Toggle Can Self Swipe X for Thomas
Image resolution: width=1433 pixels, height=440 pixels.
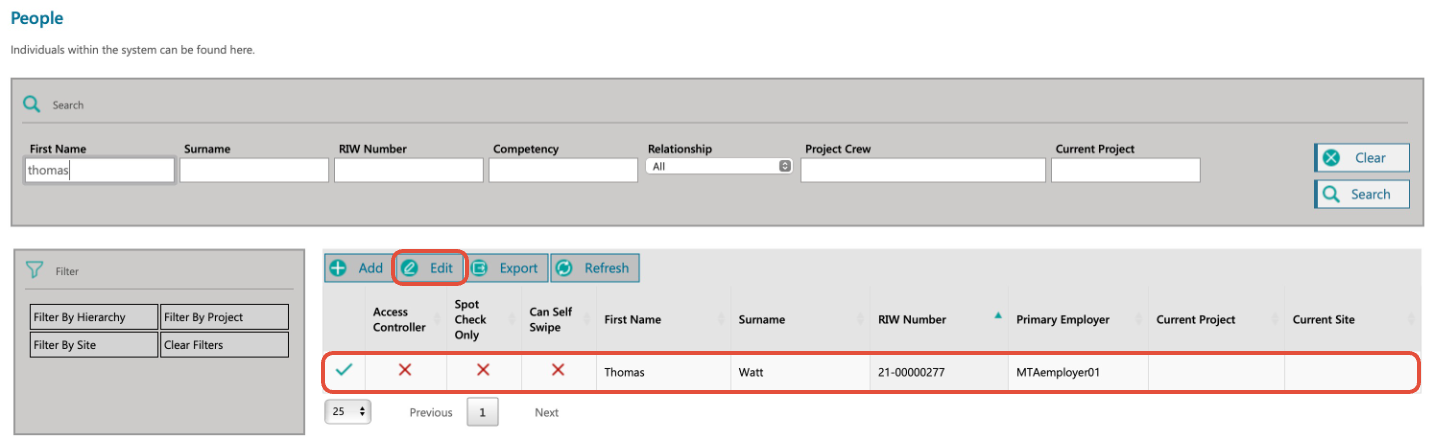tap(558, 370)
